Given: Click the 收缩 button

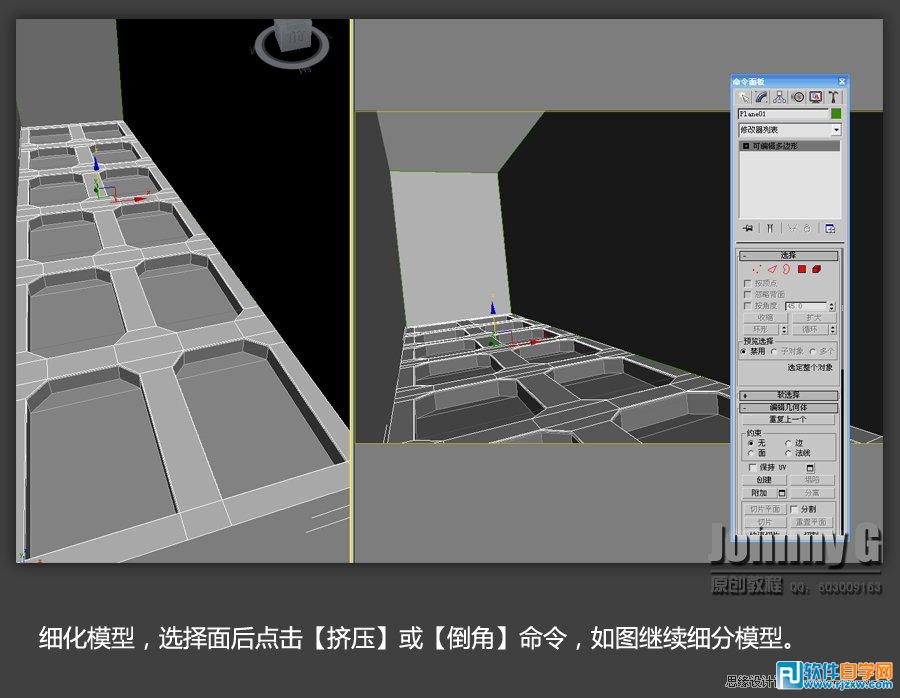Looking at the screenshot, I should tap(765, 317).
